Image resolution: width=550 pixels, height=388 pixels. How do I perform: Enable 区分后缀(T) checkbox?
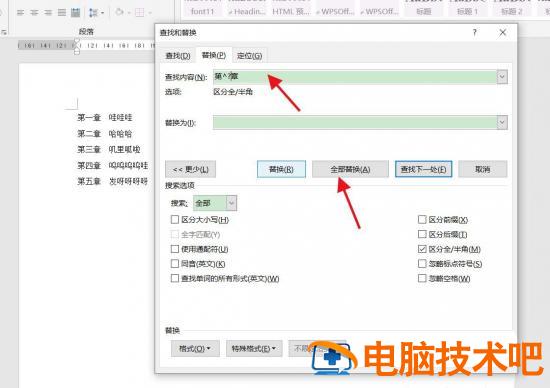422,234
